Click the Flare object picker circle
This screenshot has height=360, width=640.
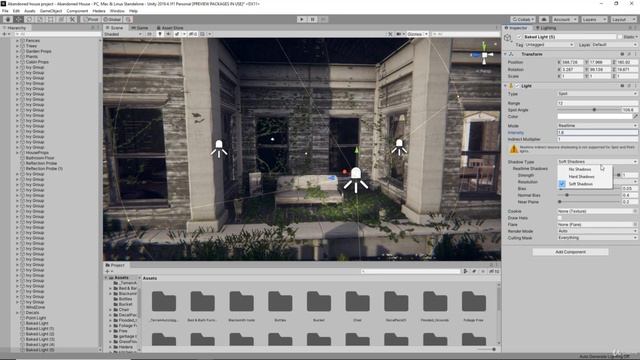pos(635,224)
